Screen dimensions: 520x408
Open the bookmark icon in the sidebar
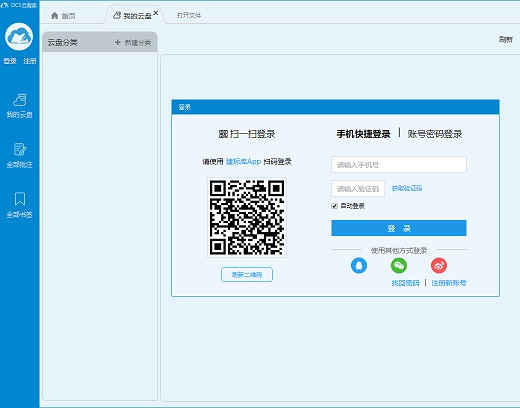(20, 205)
